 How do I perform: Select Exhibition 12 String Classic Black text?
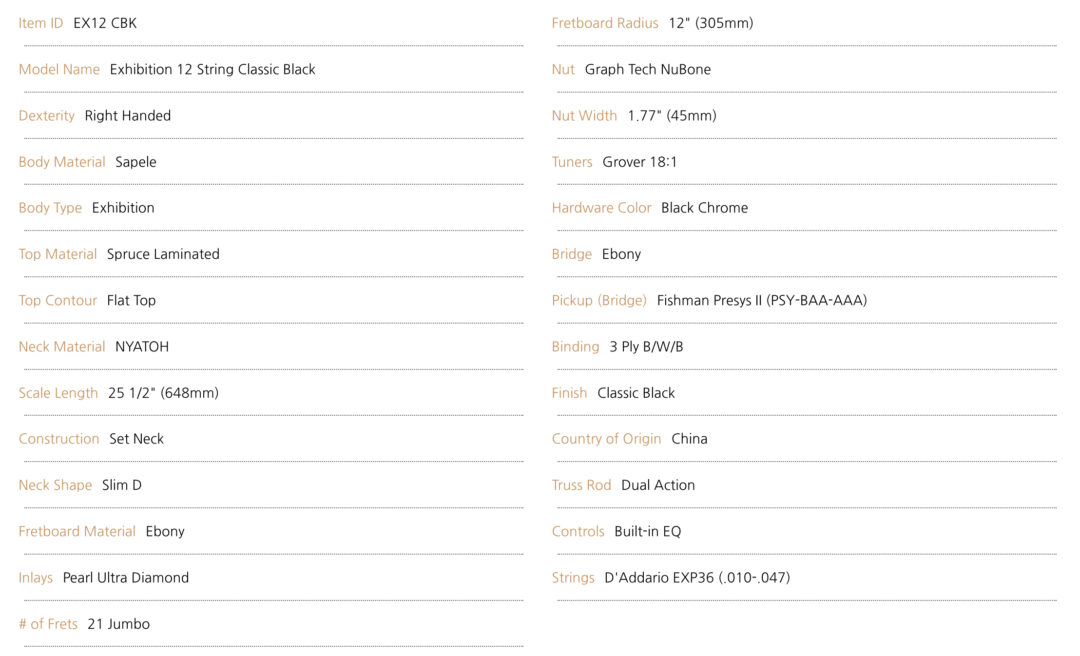tap(212, 70)
